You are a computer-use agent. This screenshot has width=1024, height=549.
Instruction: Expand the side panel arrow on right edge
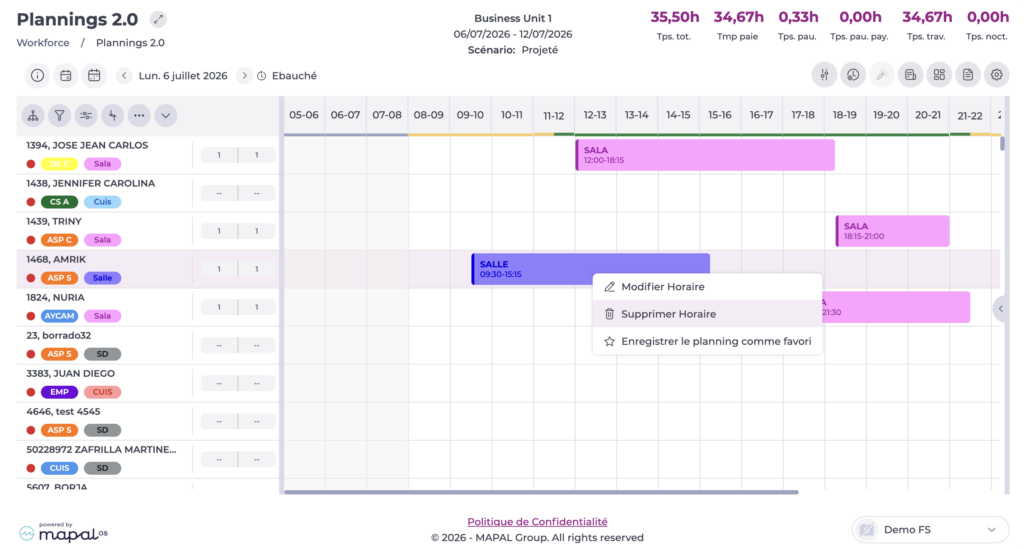click(x=1000, y=309)
